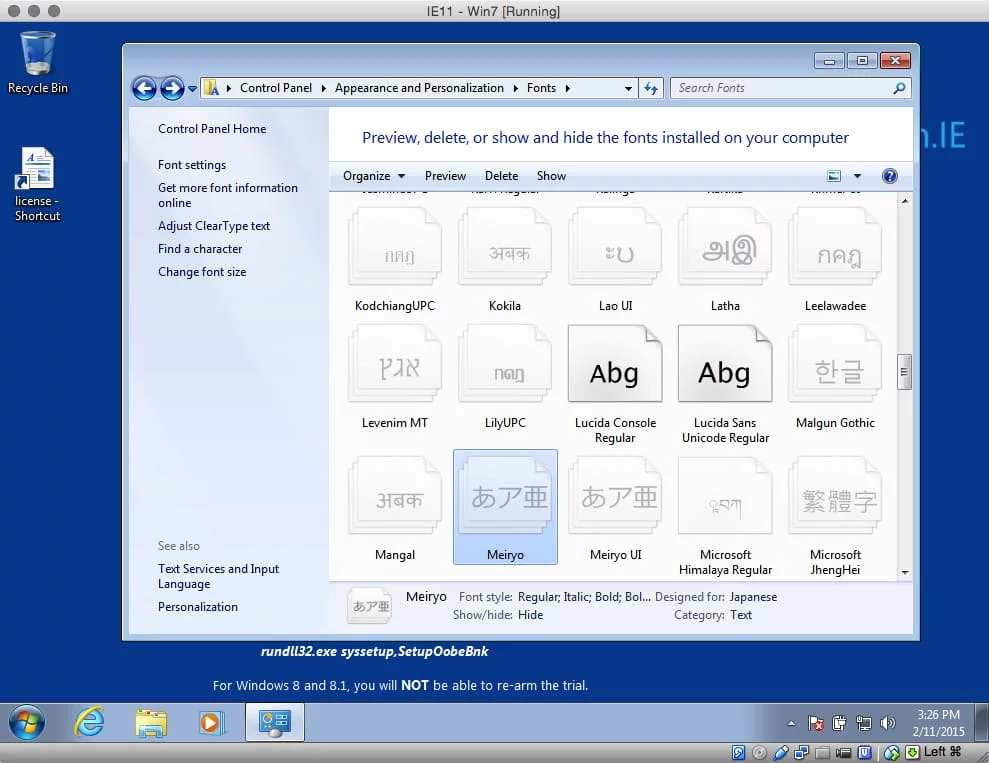Open Personalization link
This screenshot has width=989, height=763.
point(197,607)
